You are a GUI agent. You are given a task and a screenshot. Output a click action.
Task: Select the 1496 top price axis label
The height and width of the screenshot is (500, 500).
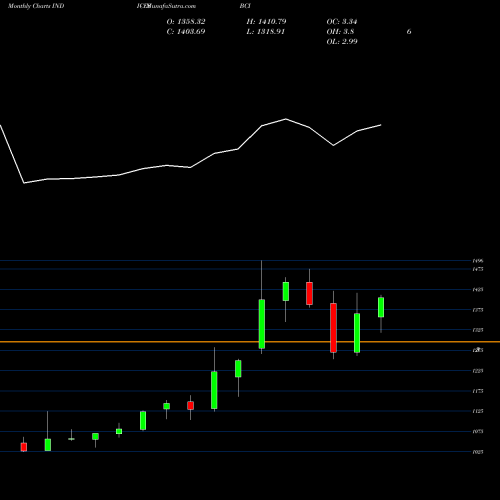(478, 261)
